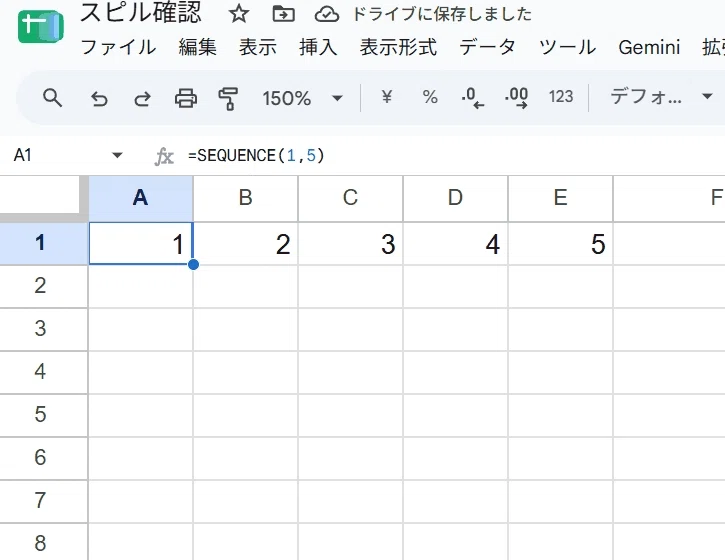Decrease decimal places

pos(473,98)
